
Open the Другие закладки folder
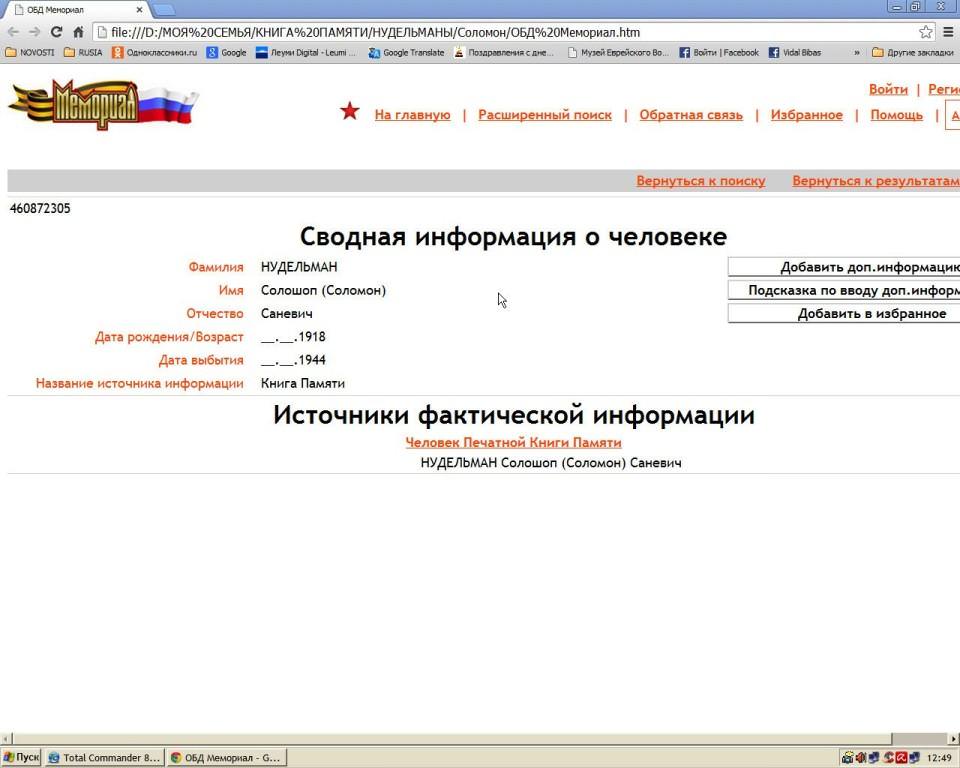coord(910,52)
